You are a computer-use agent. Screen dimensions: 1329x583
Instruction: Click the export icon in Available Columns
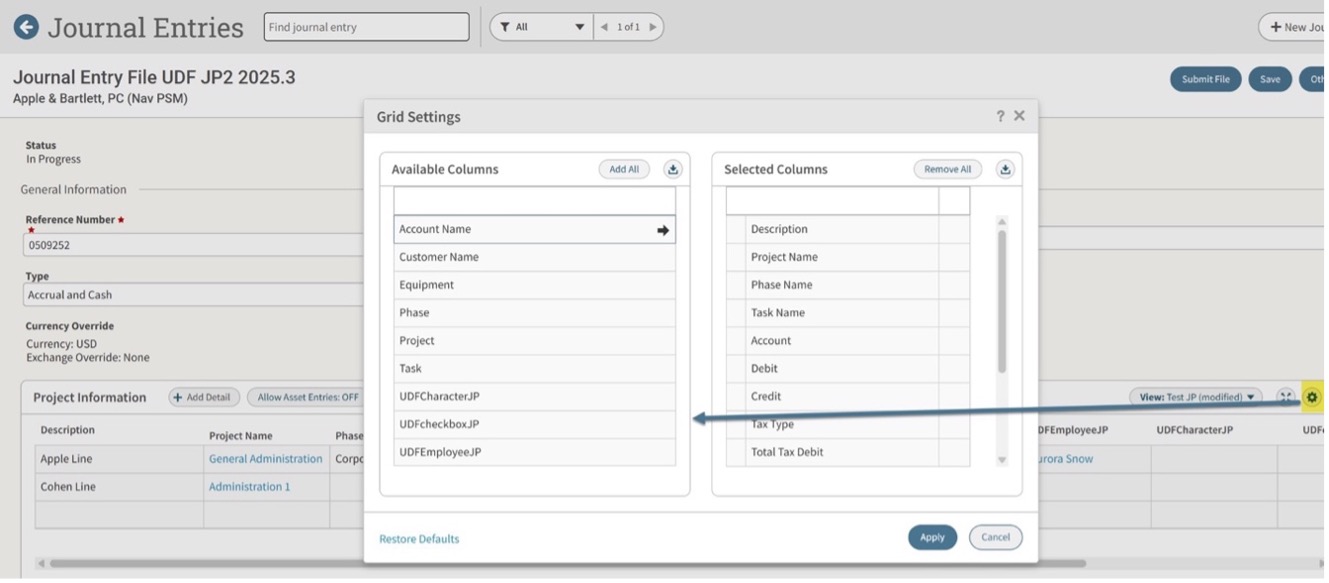[x=673, y=169]
